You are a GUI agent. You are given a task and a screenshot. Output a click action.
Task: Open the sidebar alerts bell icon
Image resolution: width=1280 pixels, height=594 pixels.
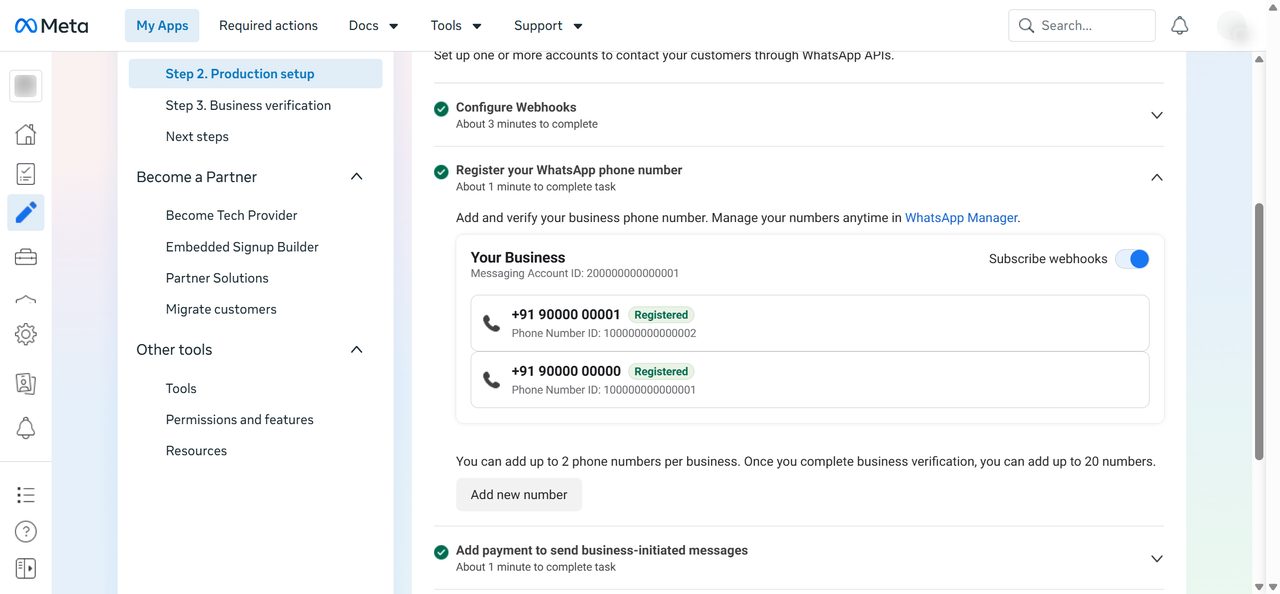(x=26, y=429)
